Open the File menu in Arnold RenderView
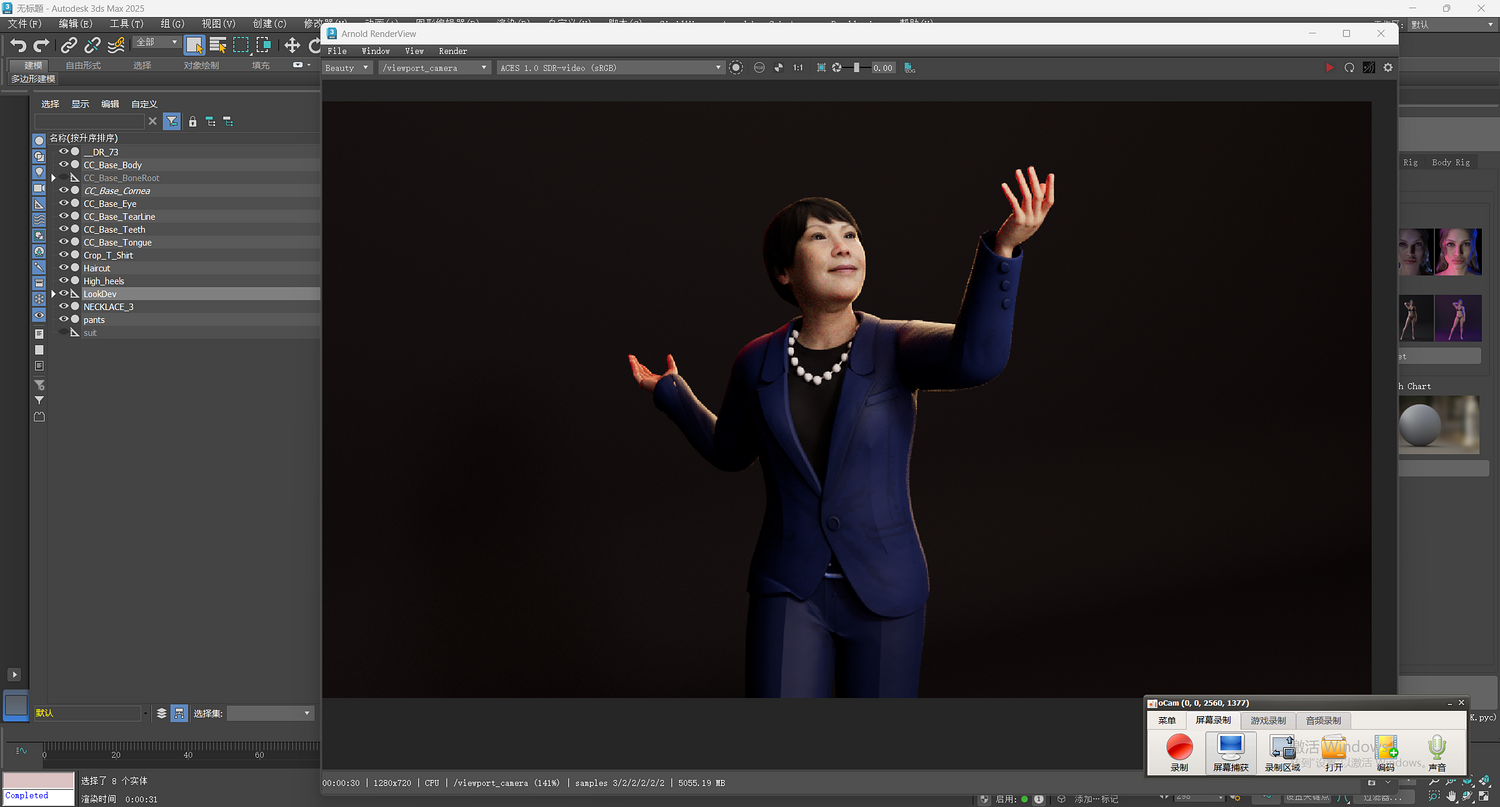This screenshot has width=1500, height=807. (337, 51)
